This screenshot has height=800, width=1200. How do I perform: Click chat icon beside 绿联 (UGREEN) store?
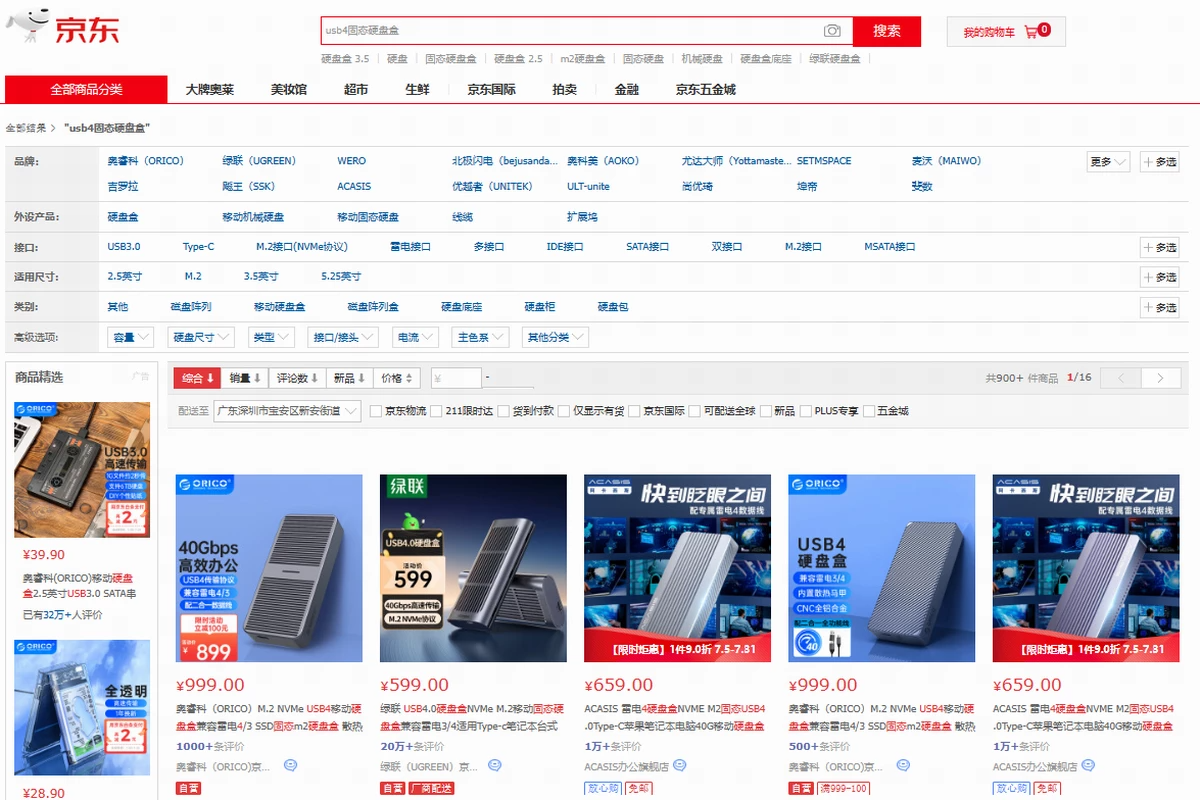(x=494, y=766)
